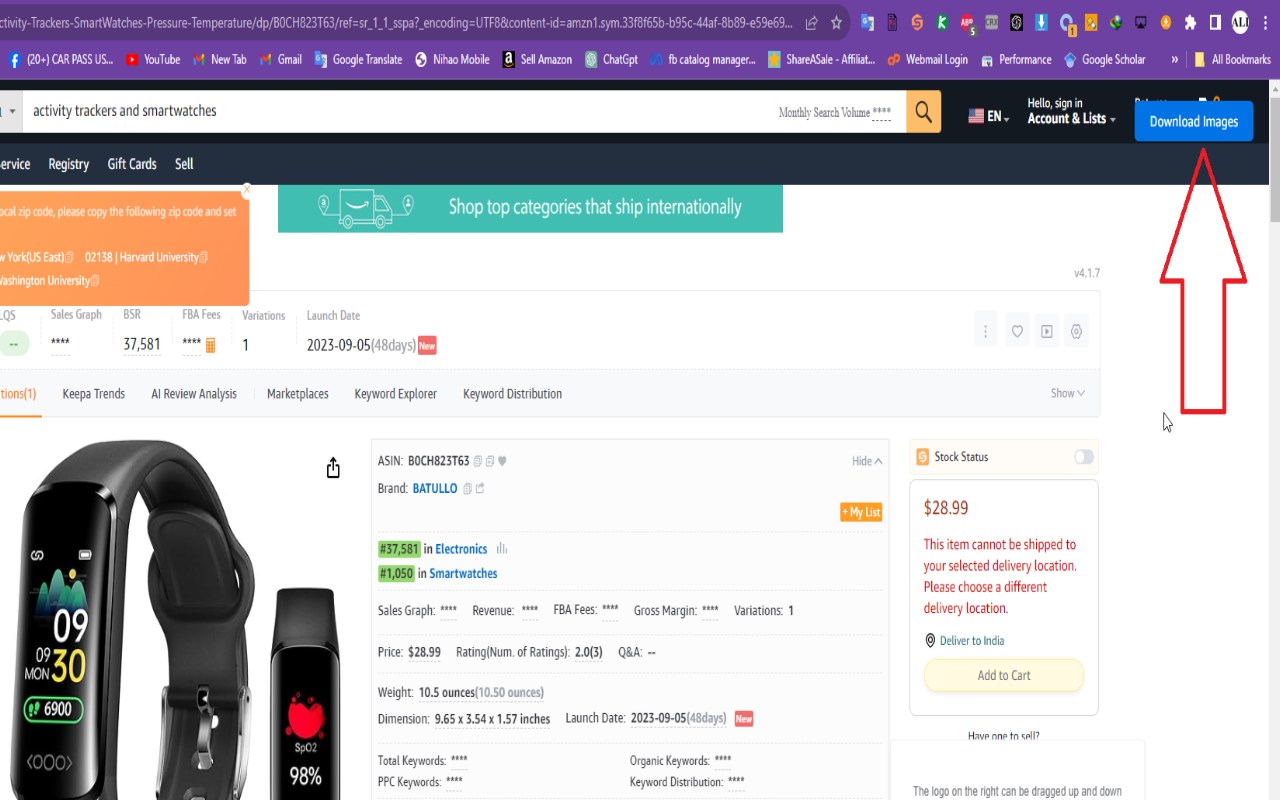Switch to the Keepa Trends tab
The image size is (1280, 800).
pos(94,393)
